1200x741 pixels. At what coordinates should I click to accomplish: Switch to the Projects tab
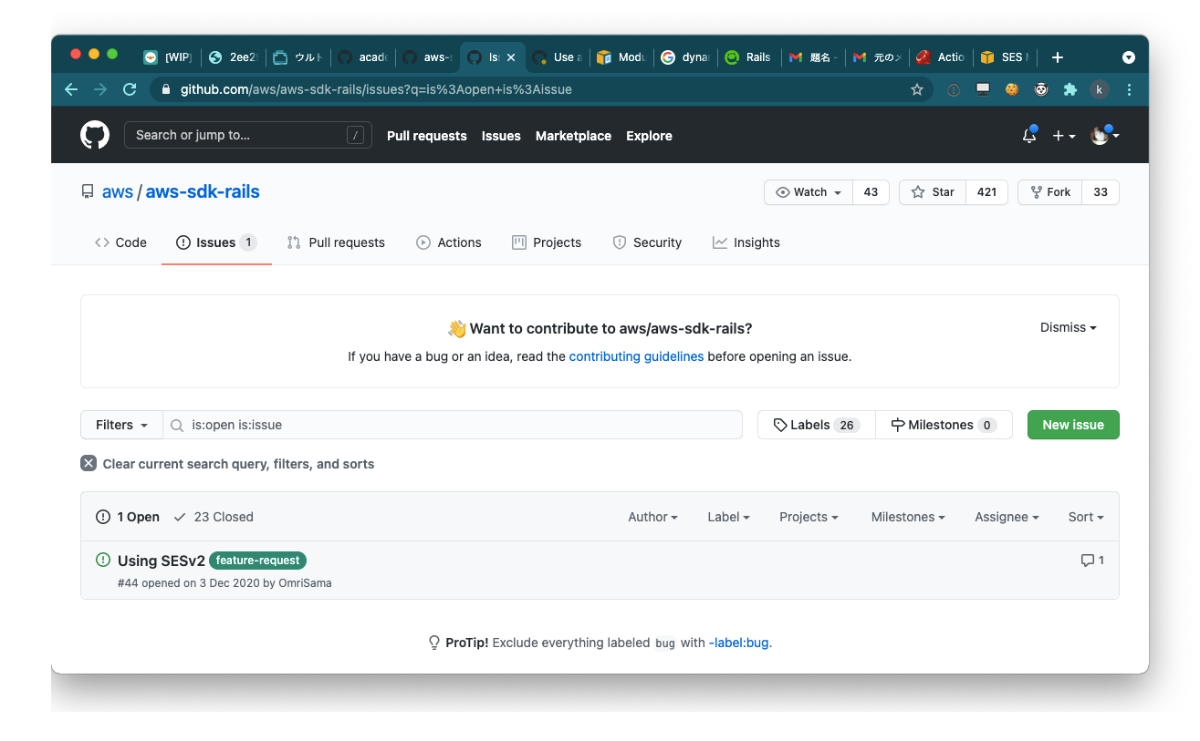click(x=547, y=243)
